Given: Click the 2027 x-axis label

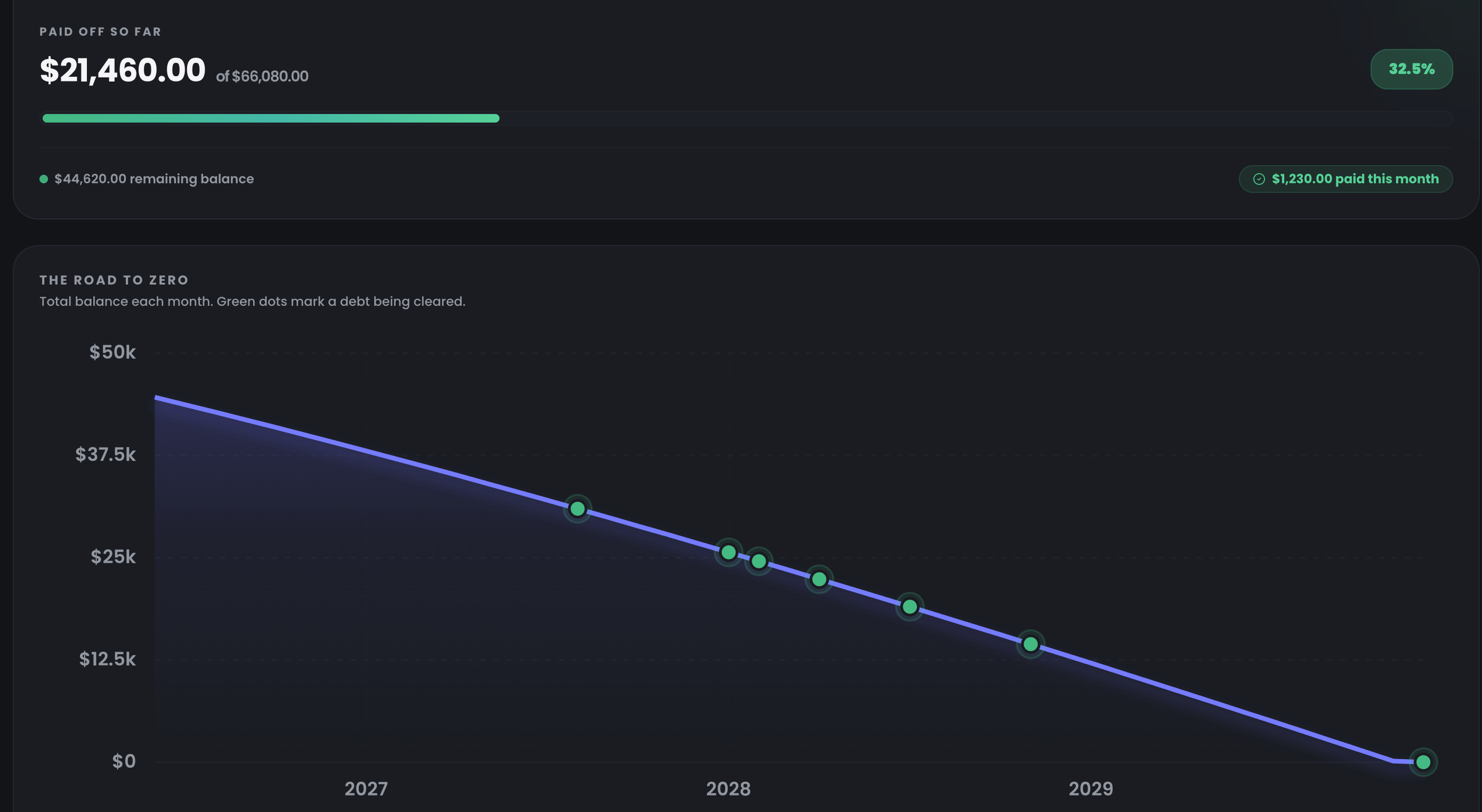Looking at the screenshot, I should coord(366,789).
